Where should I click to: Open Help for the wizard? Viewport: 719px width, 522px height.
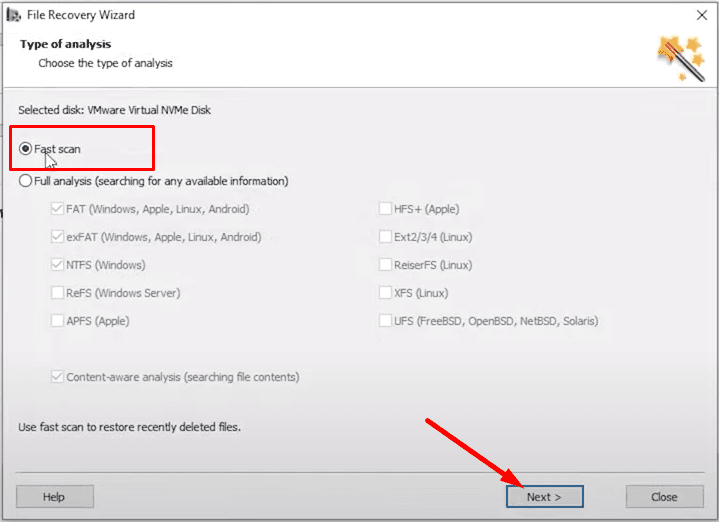coord(55,497)
